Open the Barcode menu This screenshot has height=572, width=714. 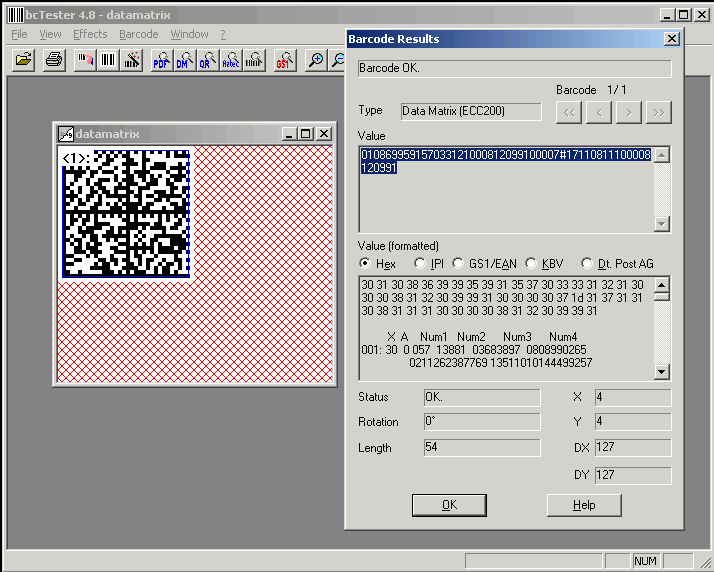tap(138, 34)
